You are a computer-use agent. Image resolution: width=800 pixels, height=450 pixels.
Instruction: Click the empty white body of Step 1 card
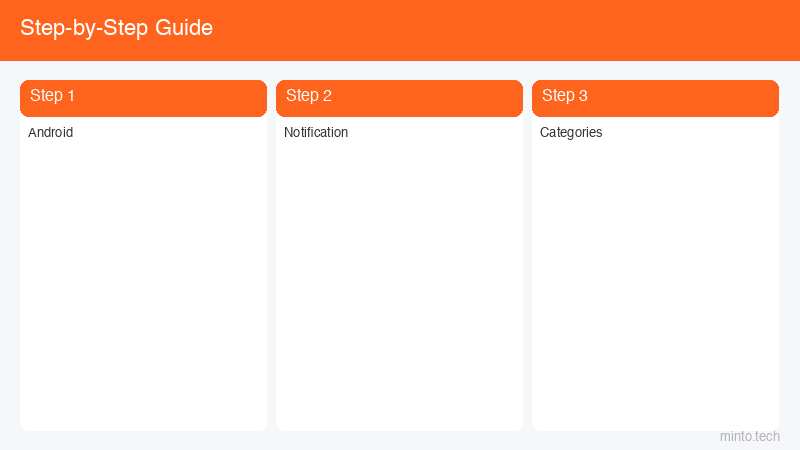coord(143,281)
